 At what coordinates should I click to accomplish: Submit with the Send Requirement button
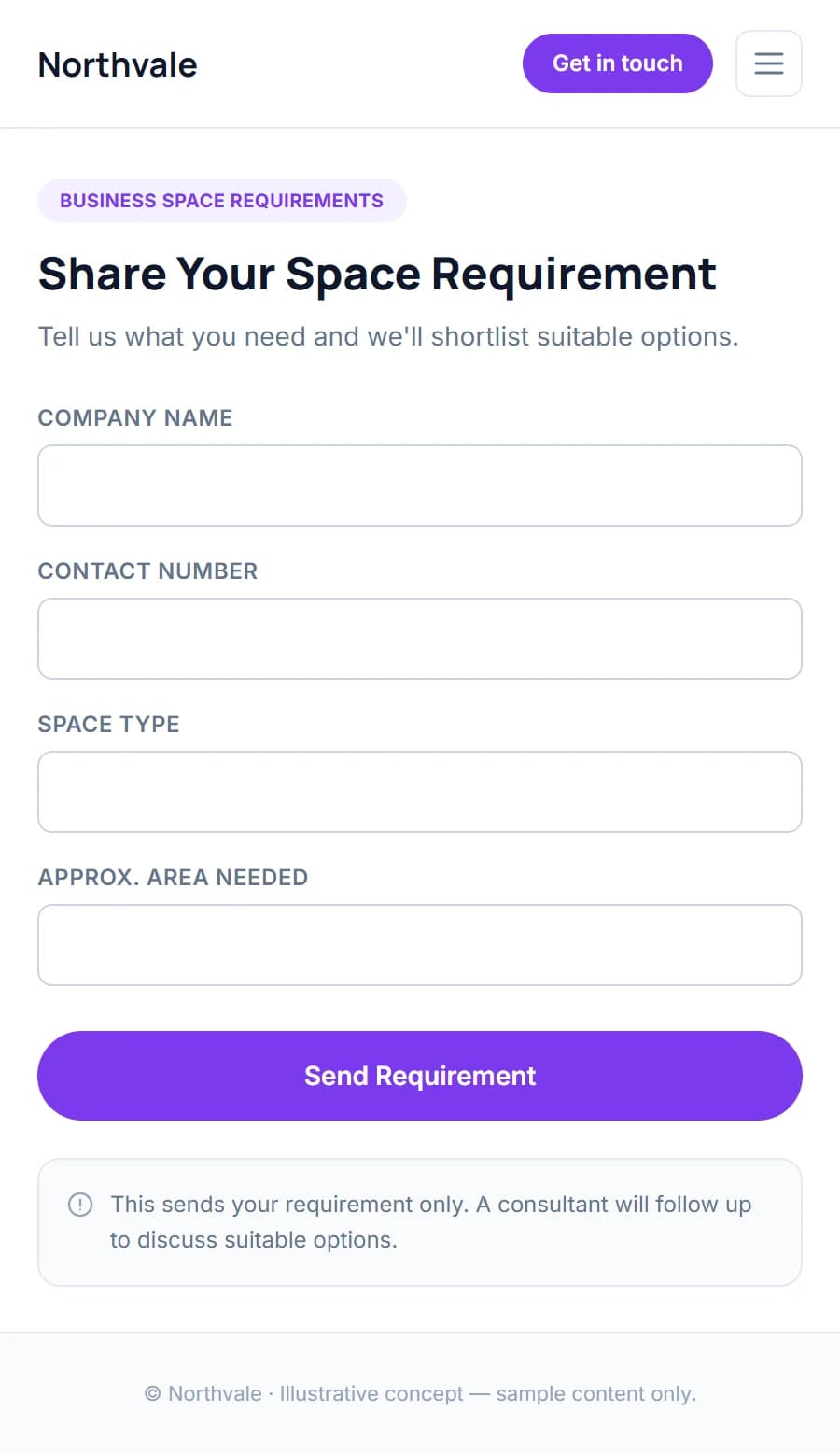420,1076
